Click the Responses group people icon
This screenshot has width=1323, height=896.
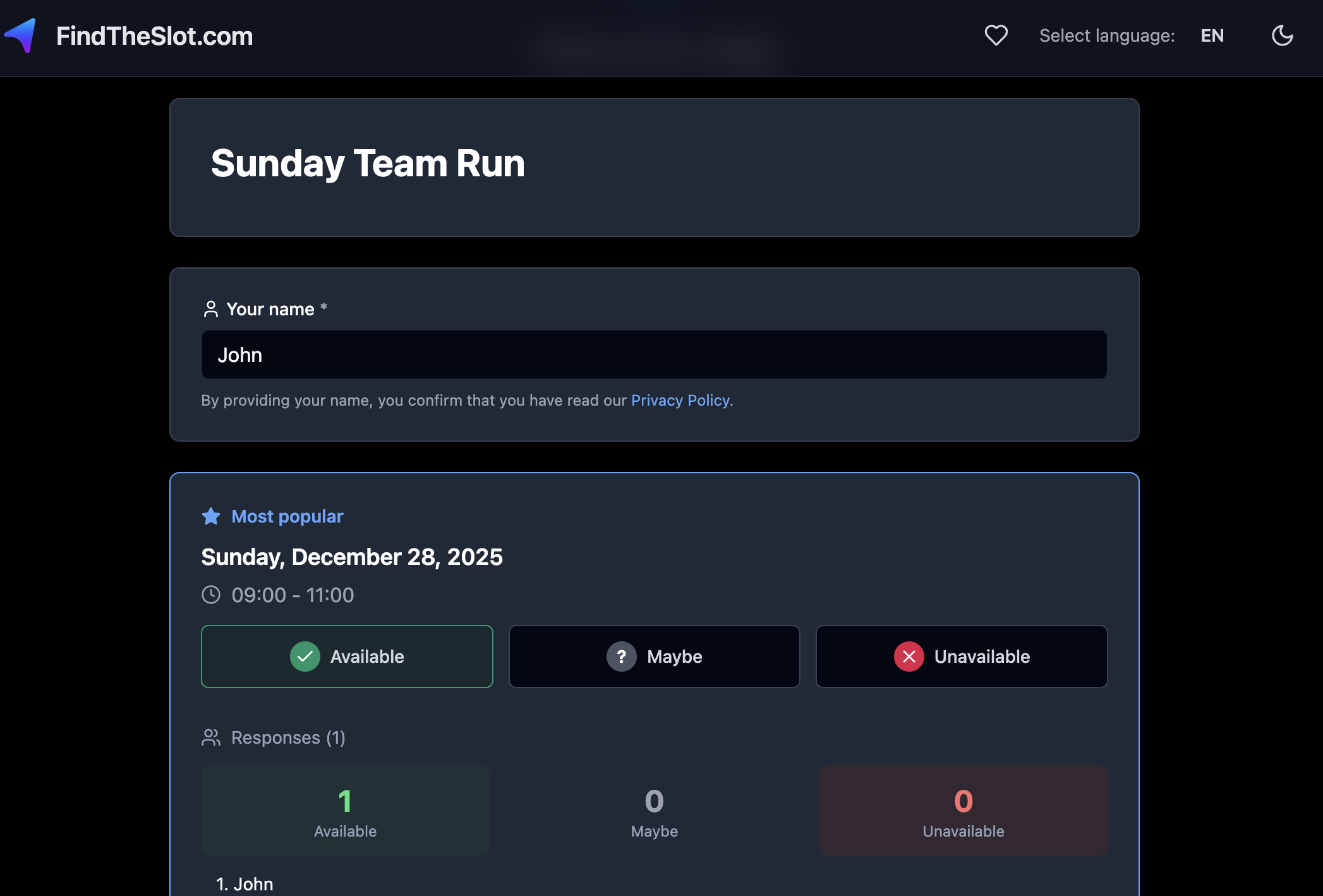coord(211,737)
